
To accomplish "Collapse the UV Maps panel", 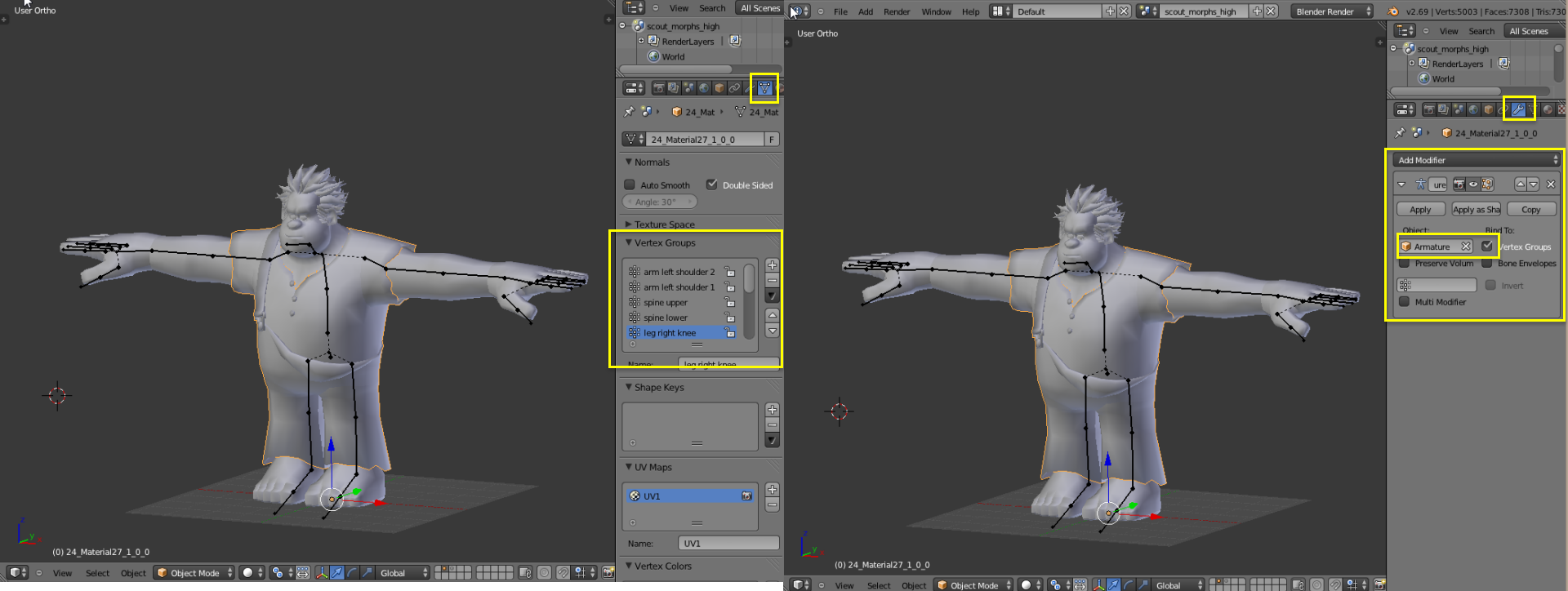I will click(x=628, y=467).
